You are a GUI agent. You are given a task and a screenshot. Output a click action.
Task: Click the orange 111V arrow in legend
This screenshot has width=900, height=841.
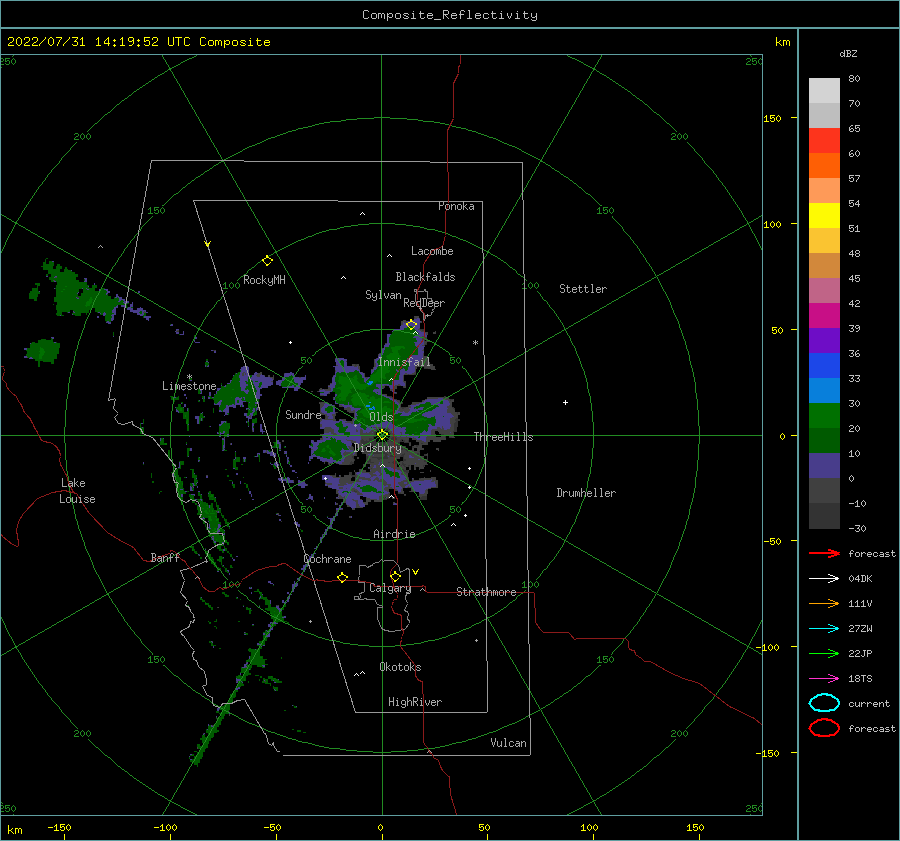tap(824, 603)
